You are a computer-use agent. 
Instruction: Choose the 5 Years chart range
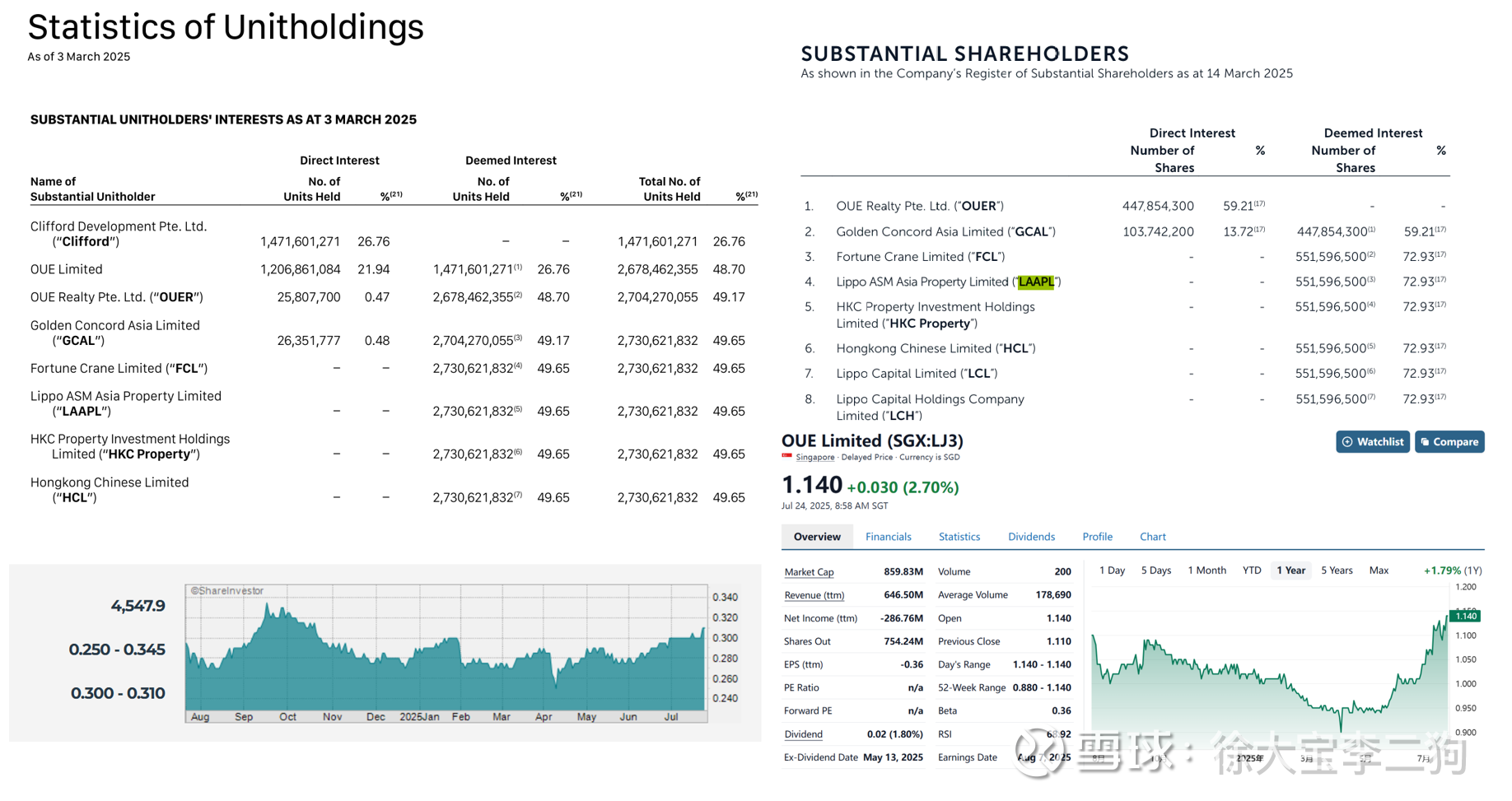click(x=1337, y=570)
